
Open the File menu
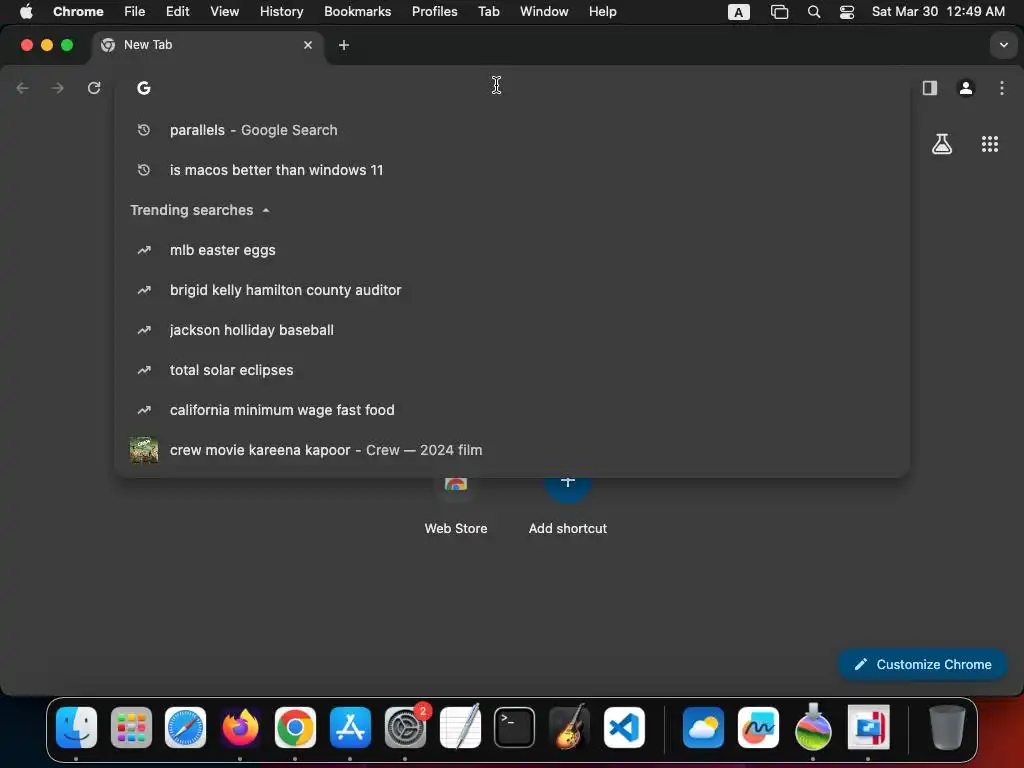[x=135, y=11]
